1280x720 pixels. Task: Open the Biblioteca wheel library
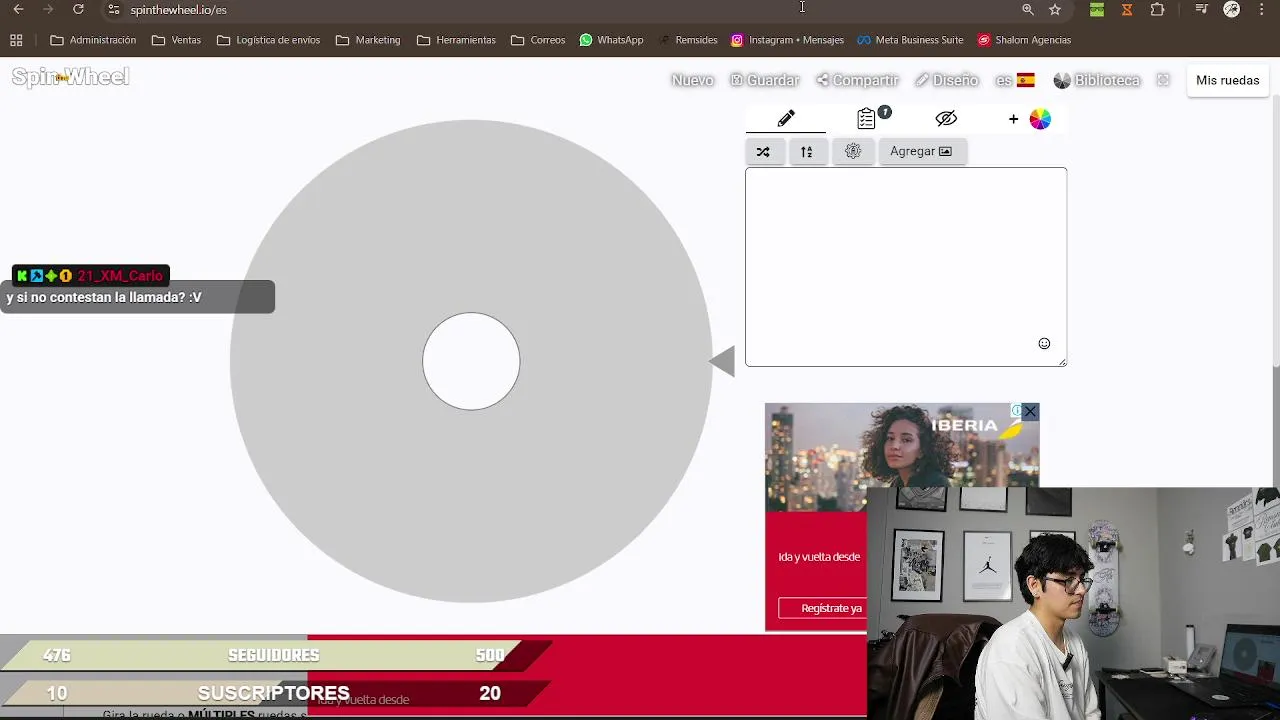[1097, 80]
